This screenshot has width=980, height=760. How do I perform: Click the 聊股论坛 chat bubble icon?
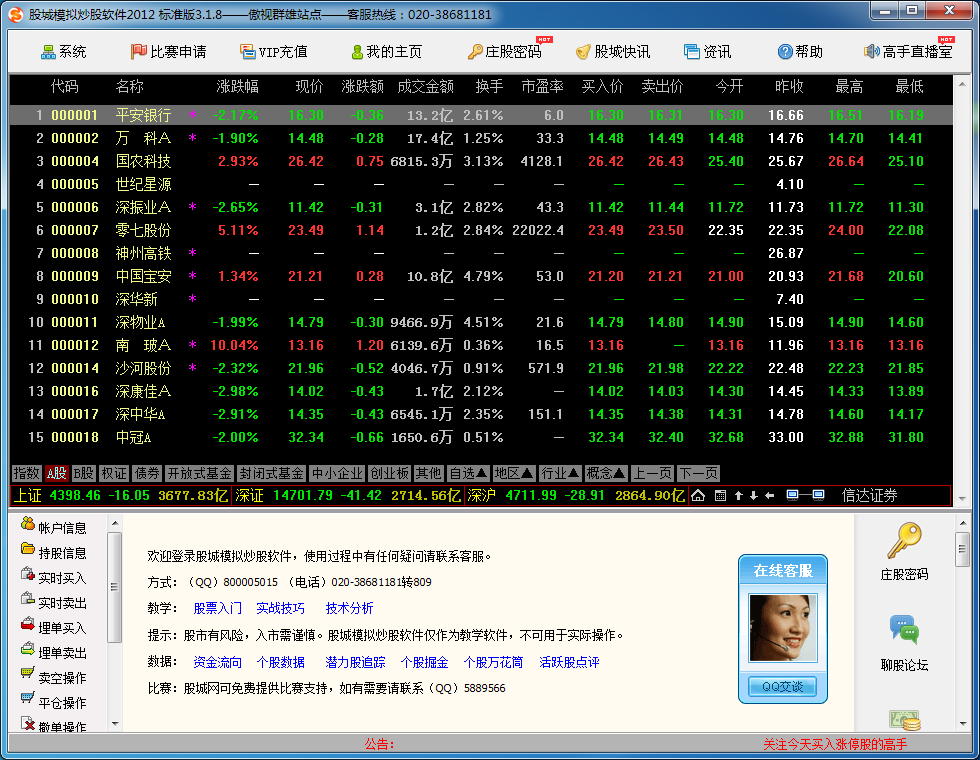[x=904, y=631]
